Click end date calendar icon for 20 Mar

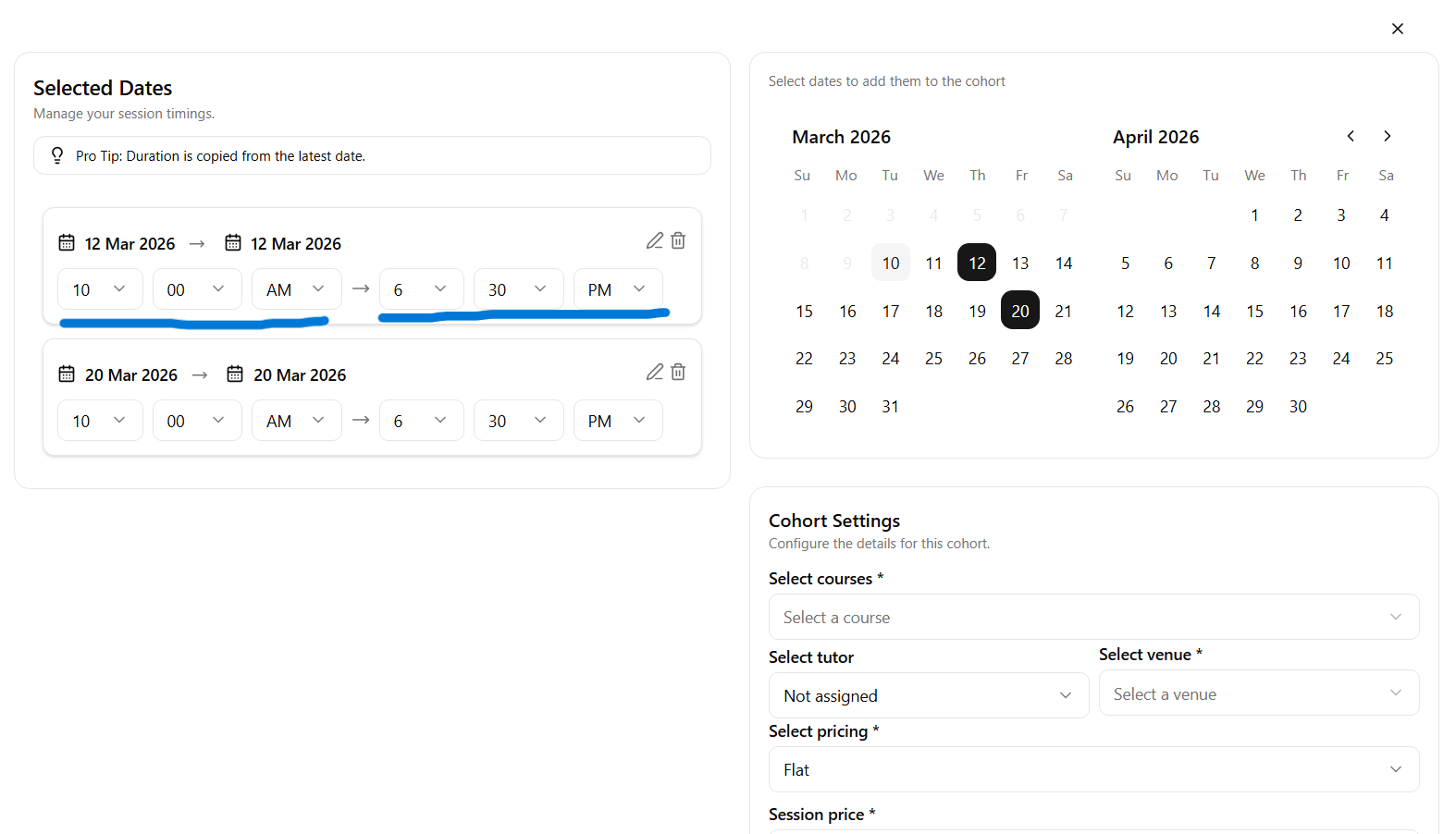click(x=235, y=374)
